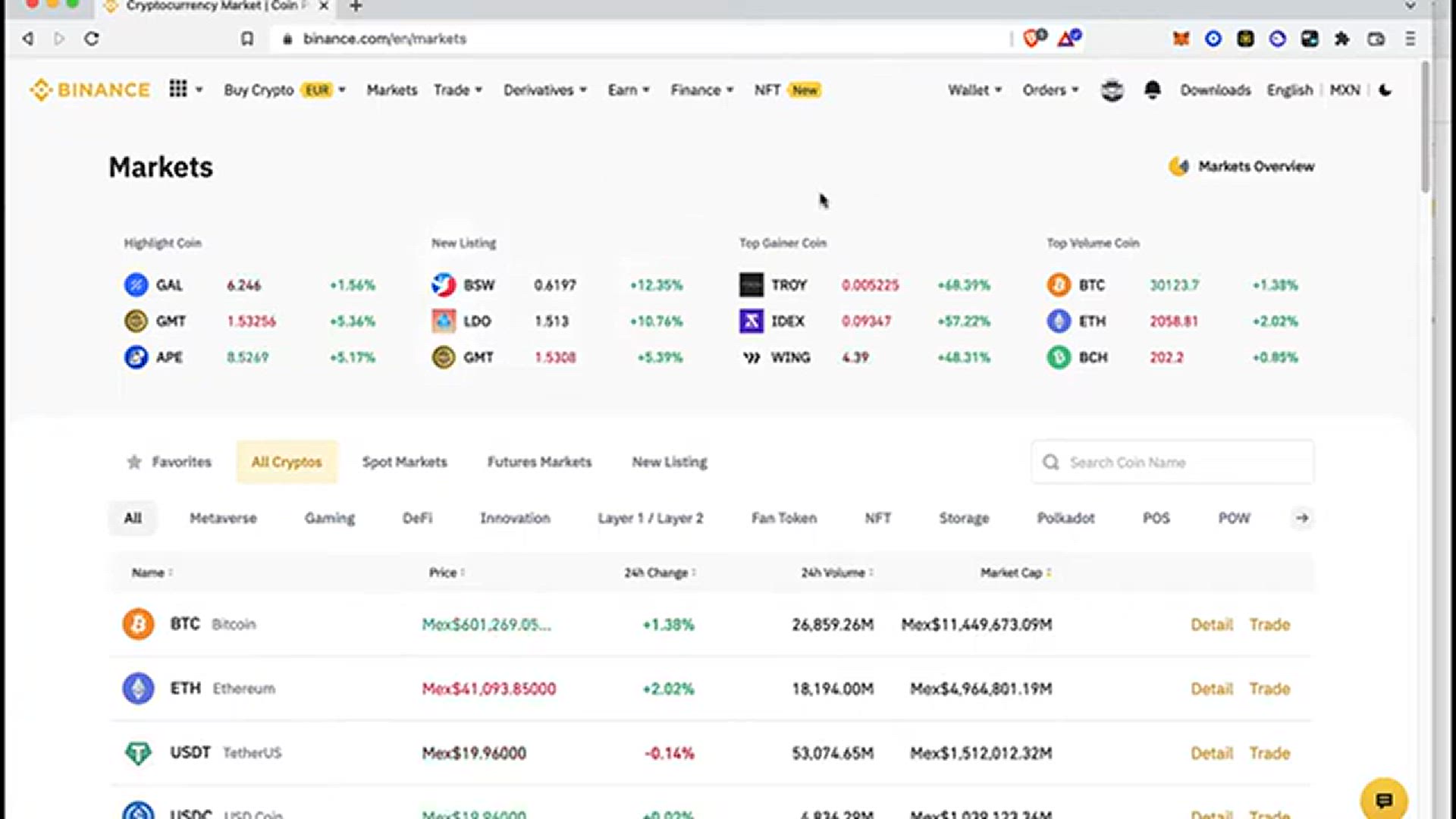The width and height of the screenshot is (1456, 819).
Task: Open the Markets nav item
Action: (392, 90)
